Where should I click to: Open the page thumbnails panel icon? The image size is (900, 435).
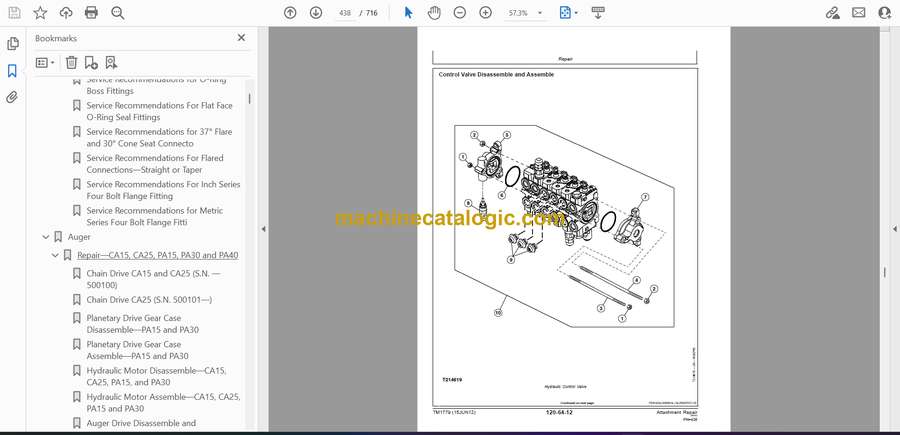coord(12,44)
